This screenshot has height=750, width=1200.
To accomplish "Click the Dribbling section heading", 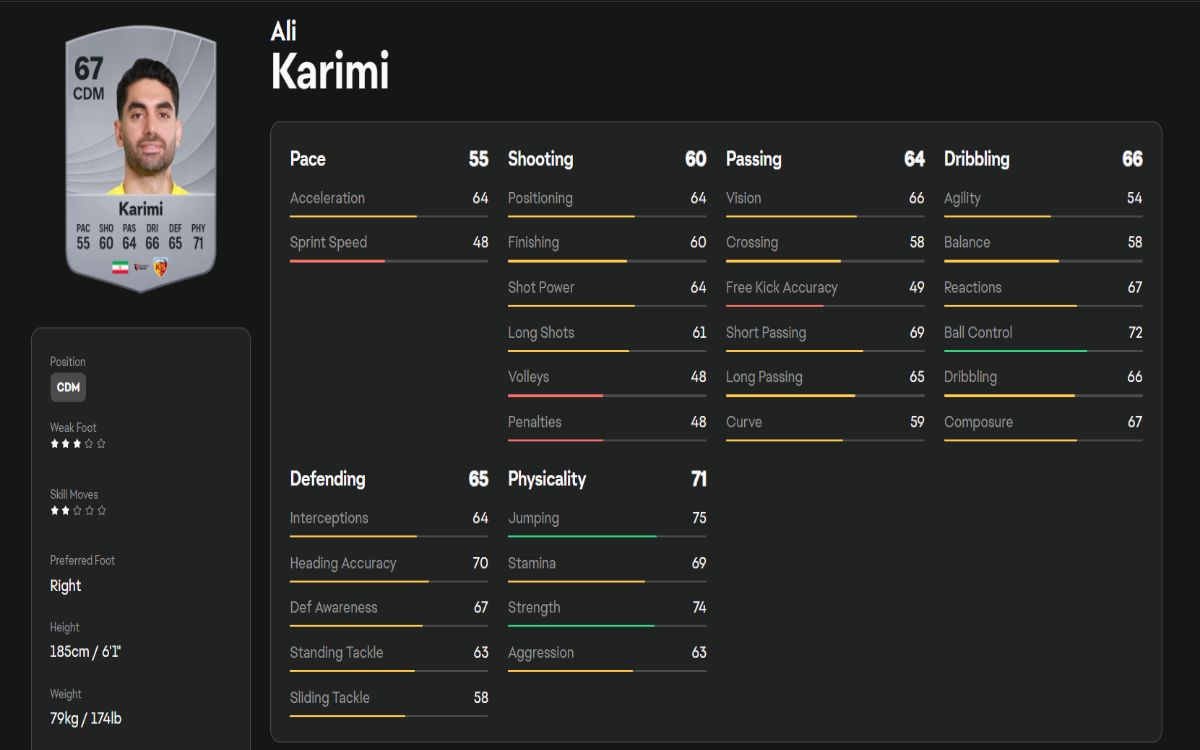I will 976,159.
